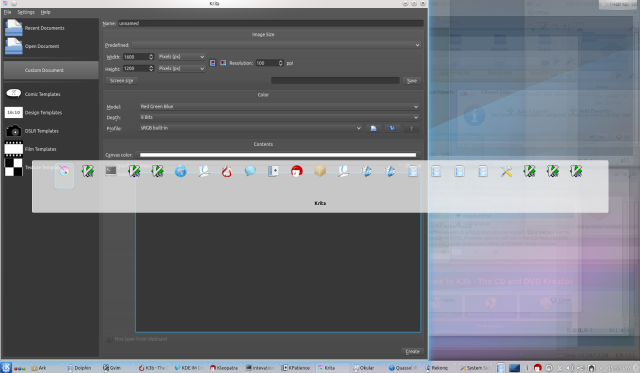Select Recent Documents in the sidebar
This screenshot has height=373, width=640.
click(51, 28)
